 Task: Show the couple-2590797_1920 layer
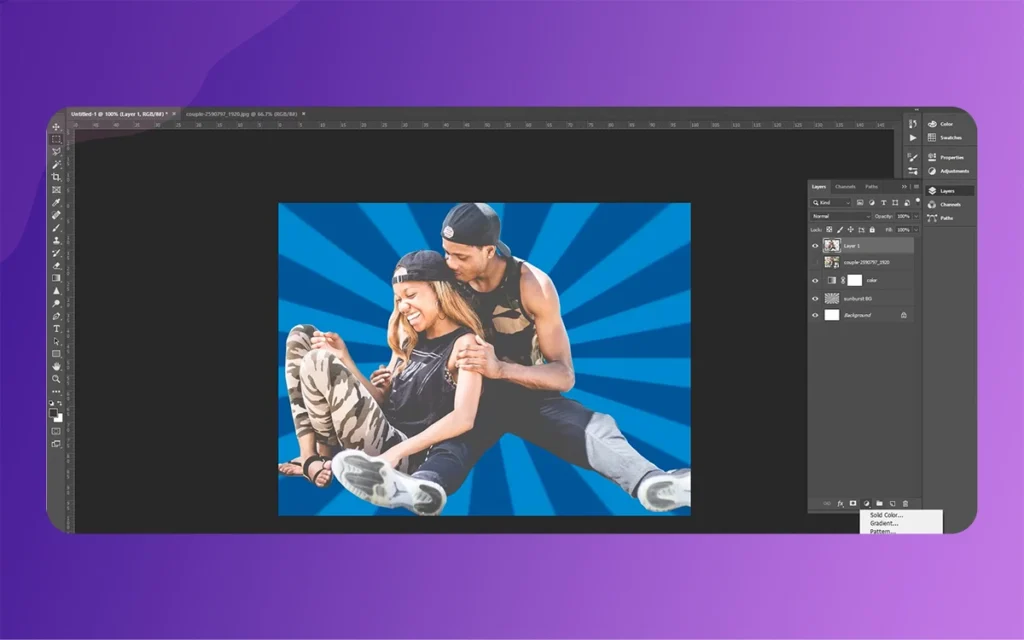[x=815, y=262]
